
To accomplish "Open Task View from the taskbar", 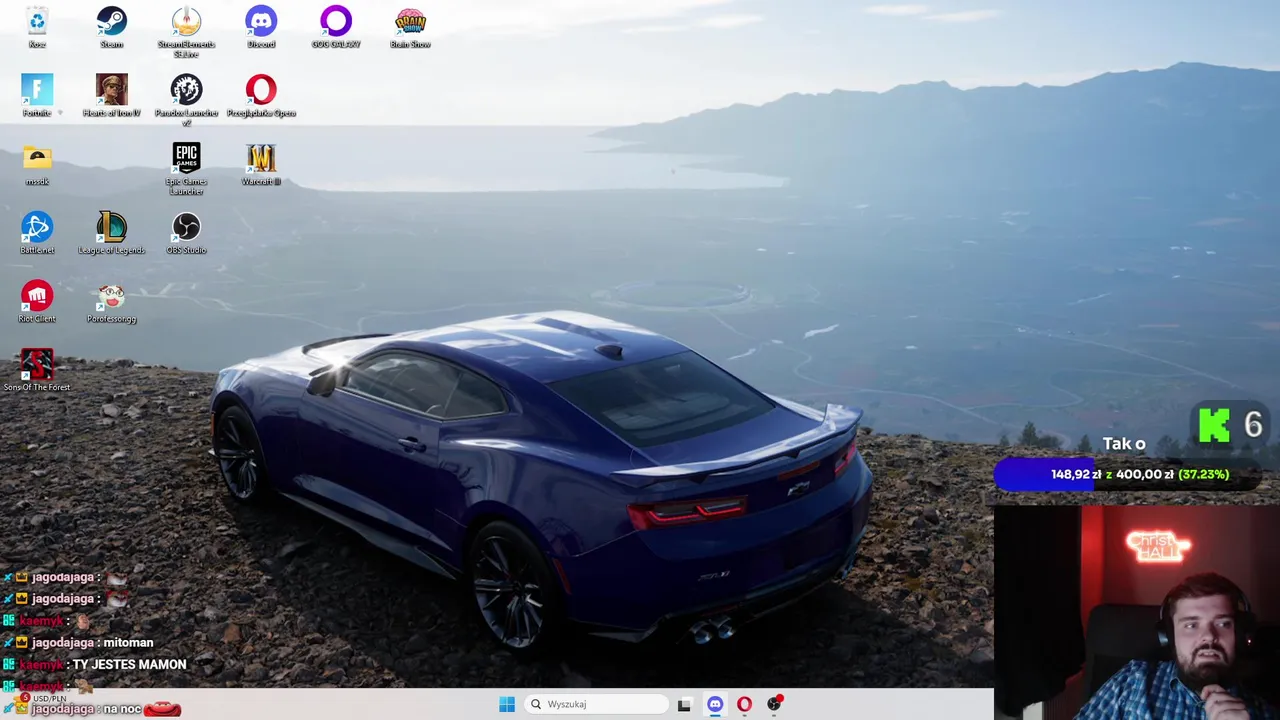I will point(684,704).
